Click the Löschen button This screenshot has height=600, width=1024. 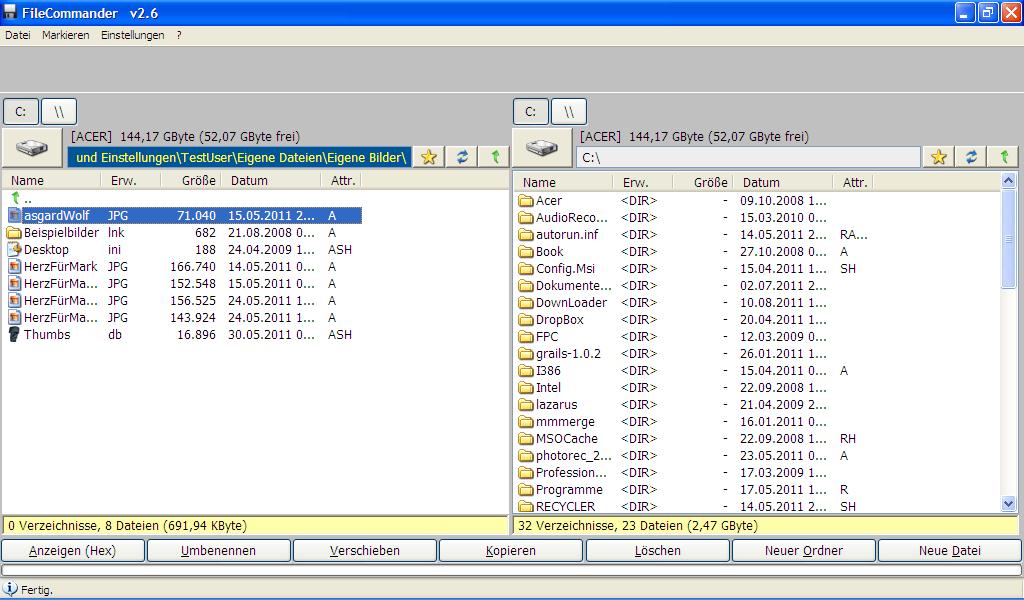point(658,551)
